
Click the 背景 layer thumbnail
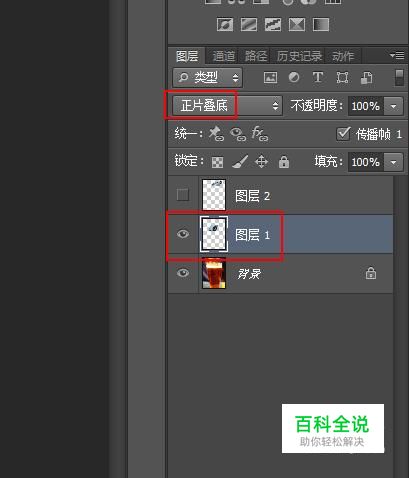(x=214, y=273)
